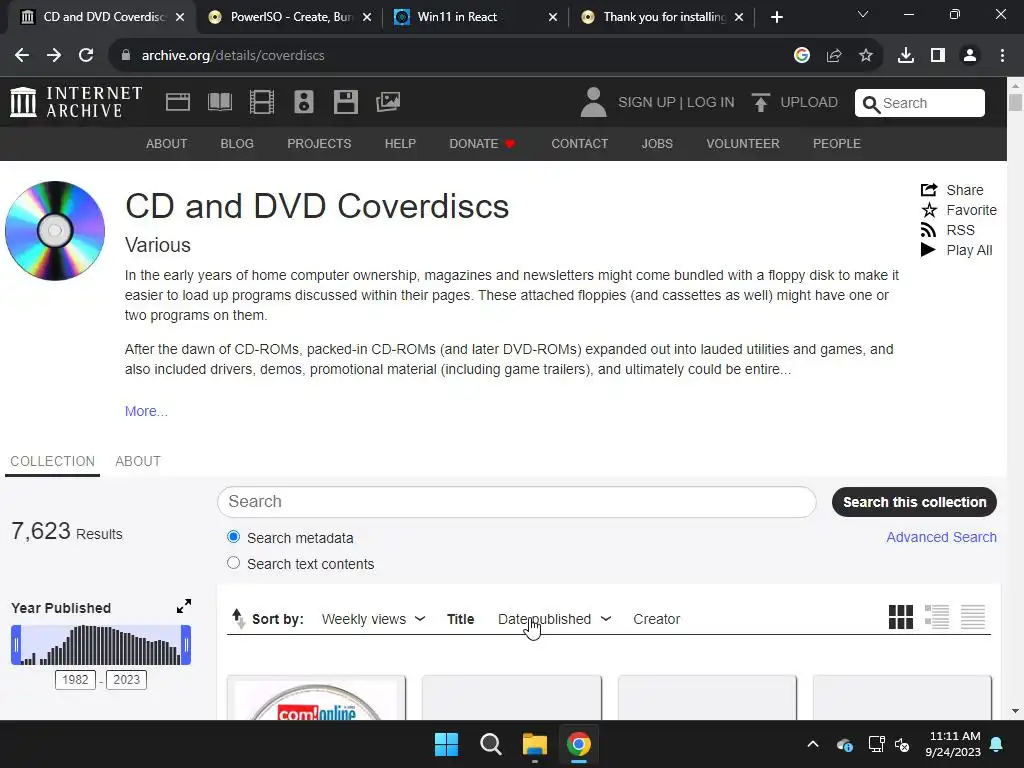
Task: Click the top Internet Archive search box
Action: [920, 103]
